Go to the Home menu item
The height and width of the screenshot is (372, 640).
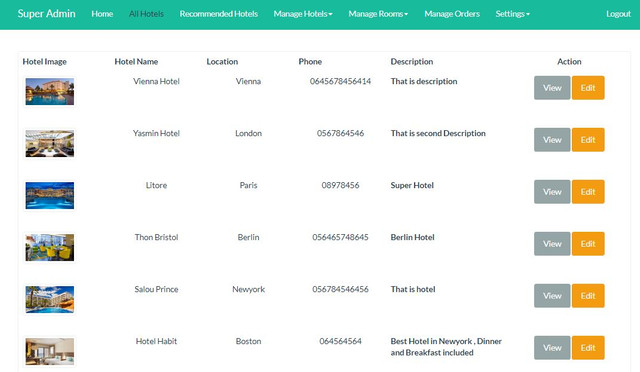pos(102,14)
